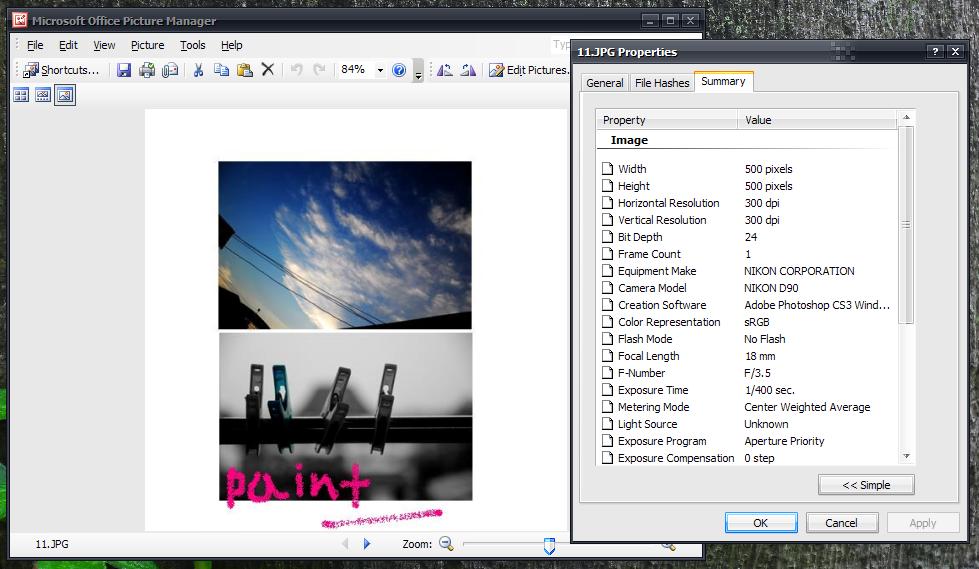Switch to the General tab
The height and width of the screenshot is (569, 979).
coord(604,82)
